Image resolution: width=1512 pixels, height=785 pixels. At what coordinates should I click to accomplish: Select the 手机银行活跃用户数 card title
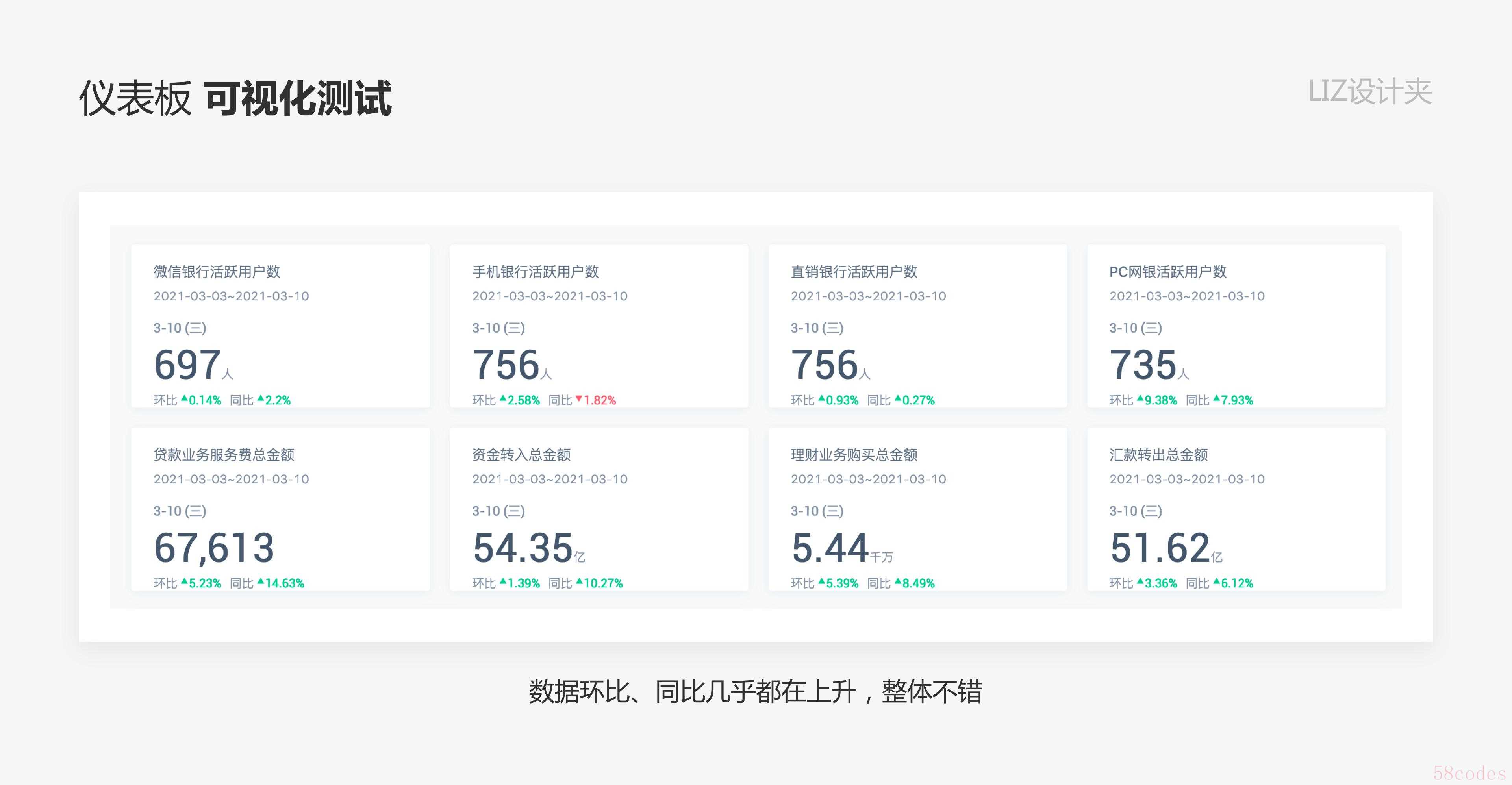[x=535, y=272]
